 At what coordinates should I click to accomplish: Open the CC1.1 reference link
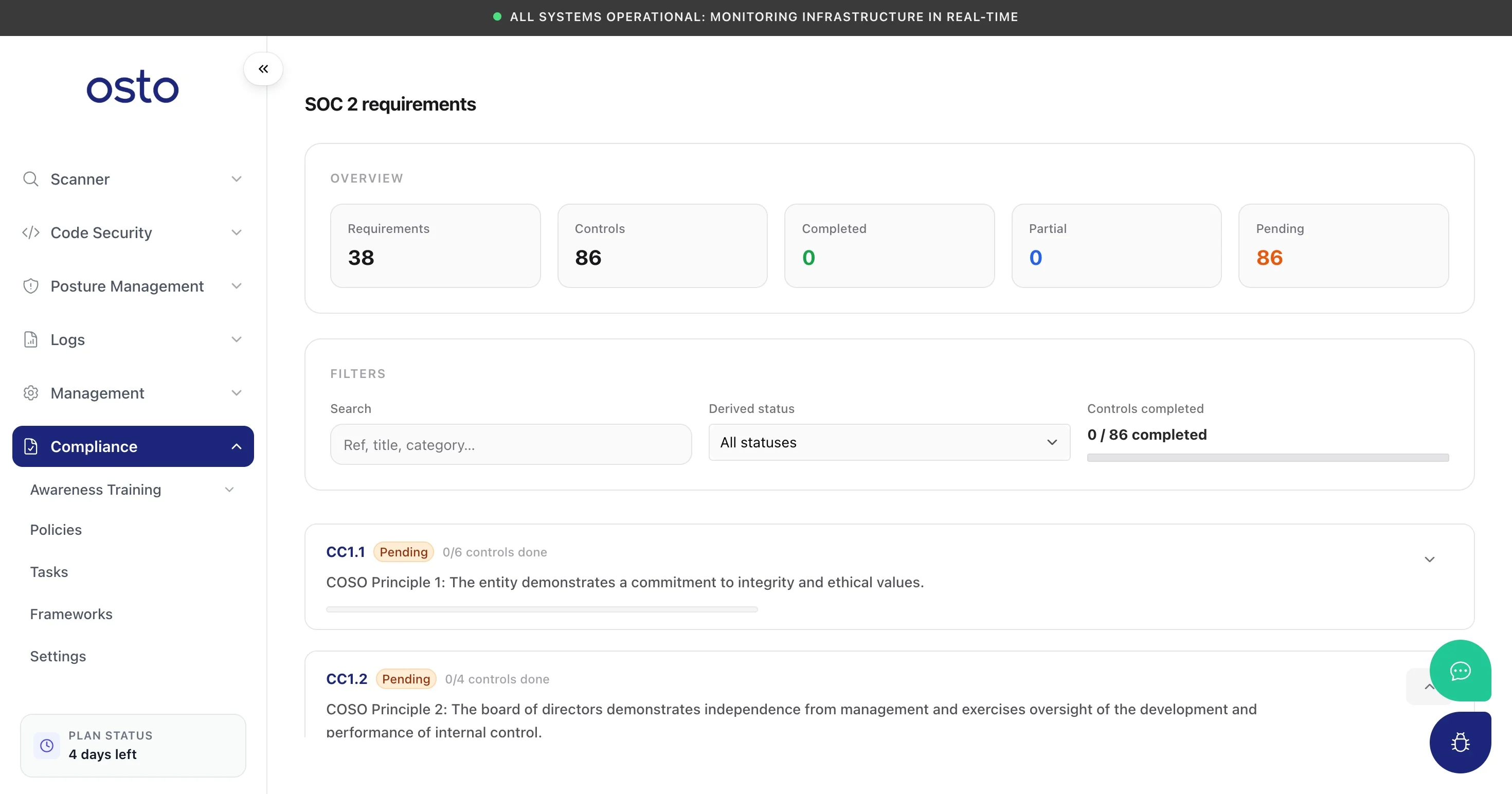click(345, 552)
